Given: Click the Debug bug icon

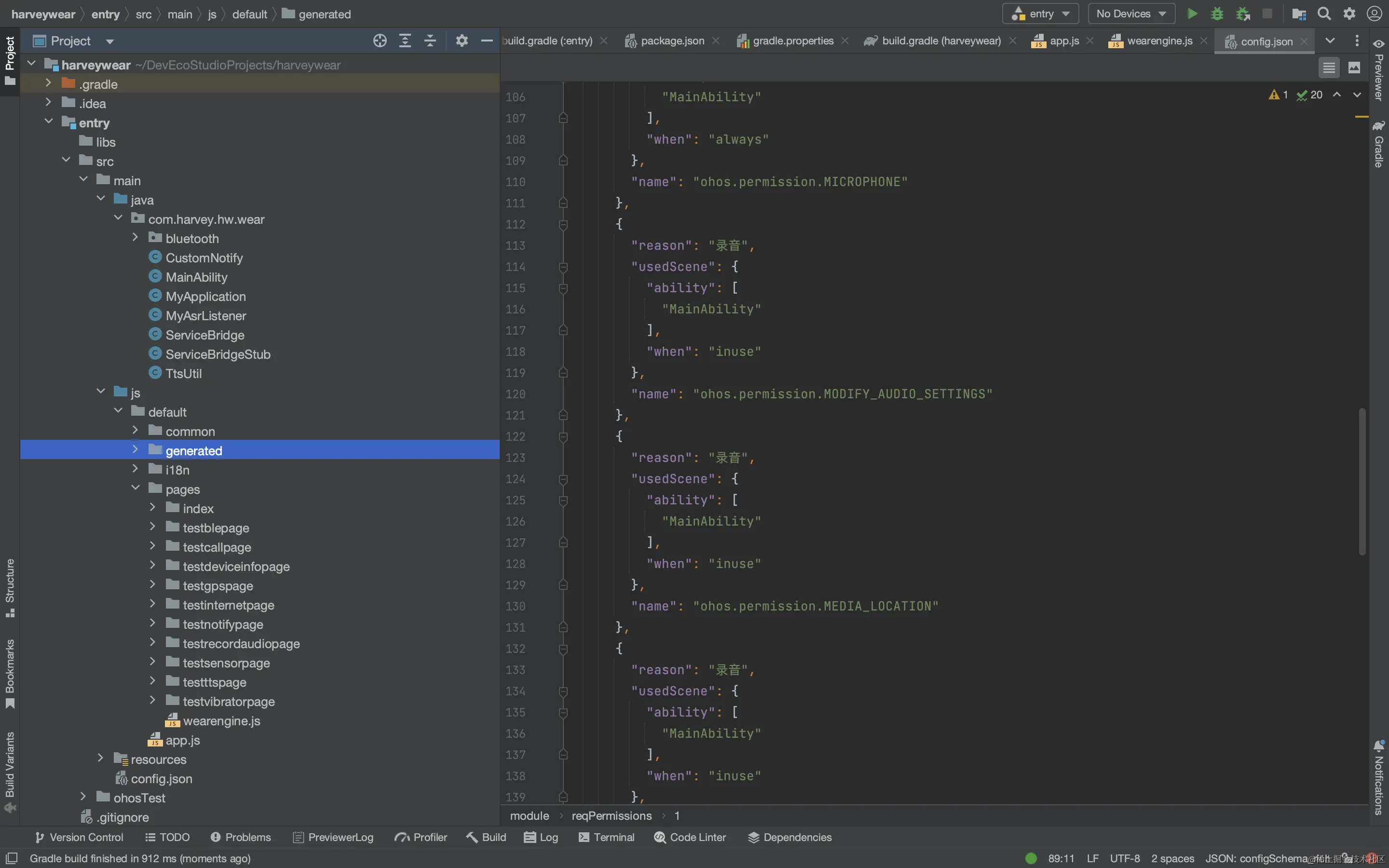Looking at the screenshot, I should (x=1217, y=14).
